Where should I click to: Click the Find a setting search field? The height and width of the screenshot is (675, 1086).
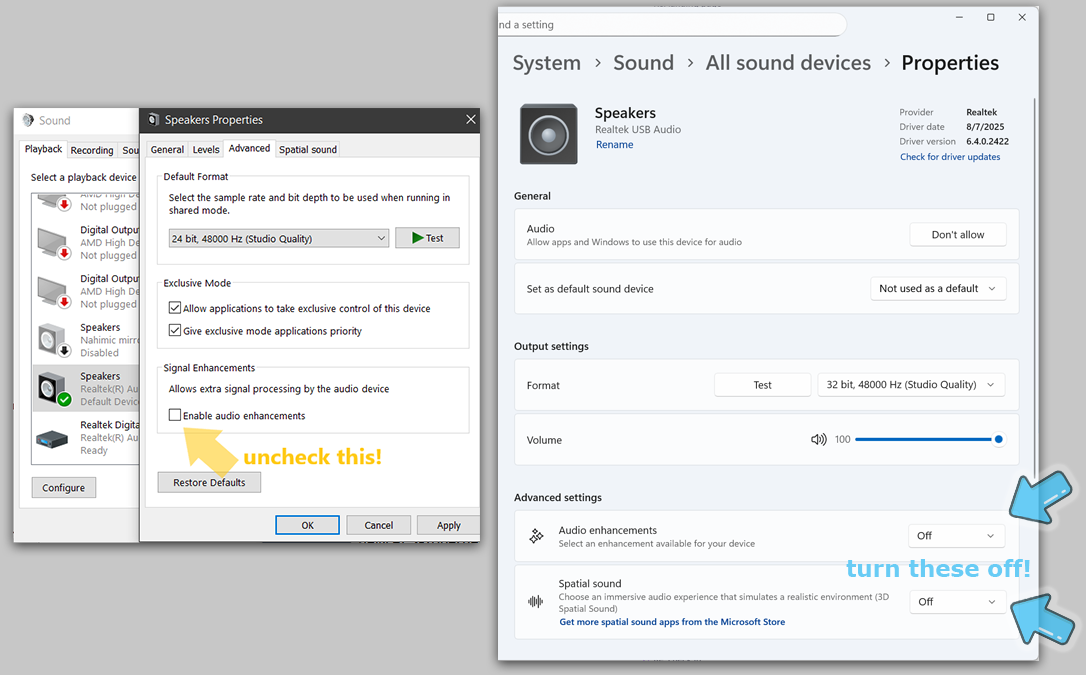670,25
